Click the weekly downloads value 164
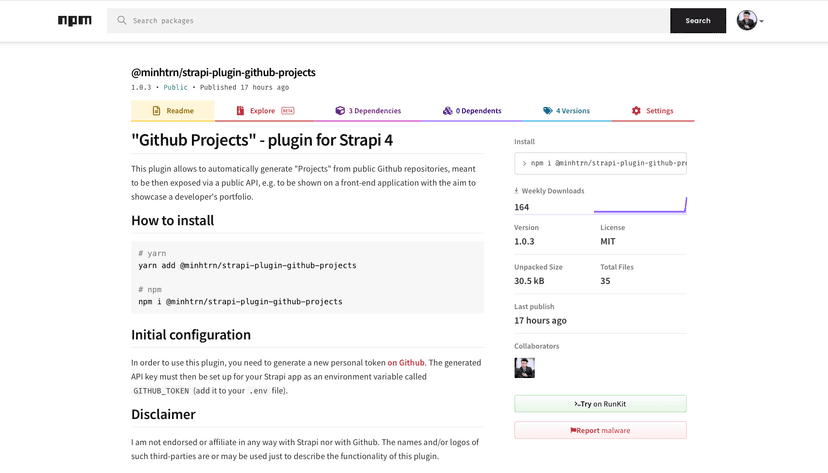This screenshot has width=828, height=473. tap(522, 207)
